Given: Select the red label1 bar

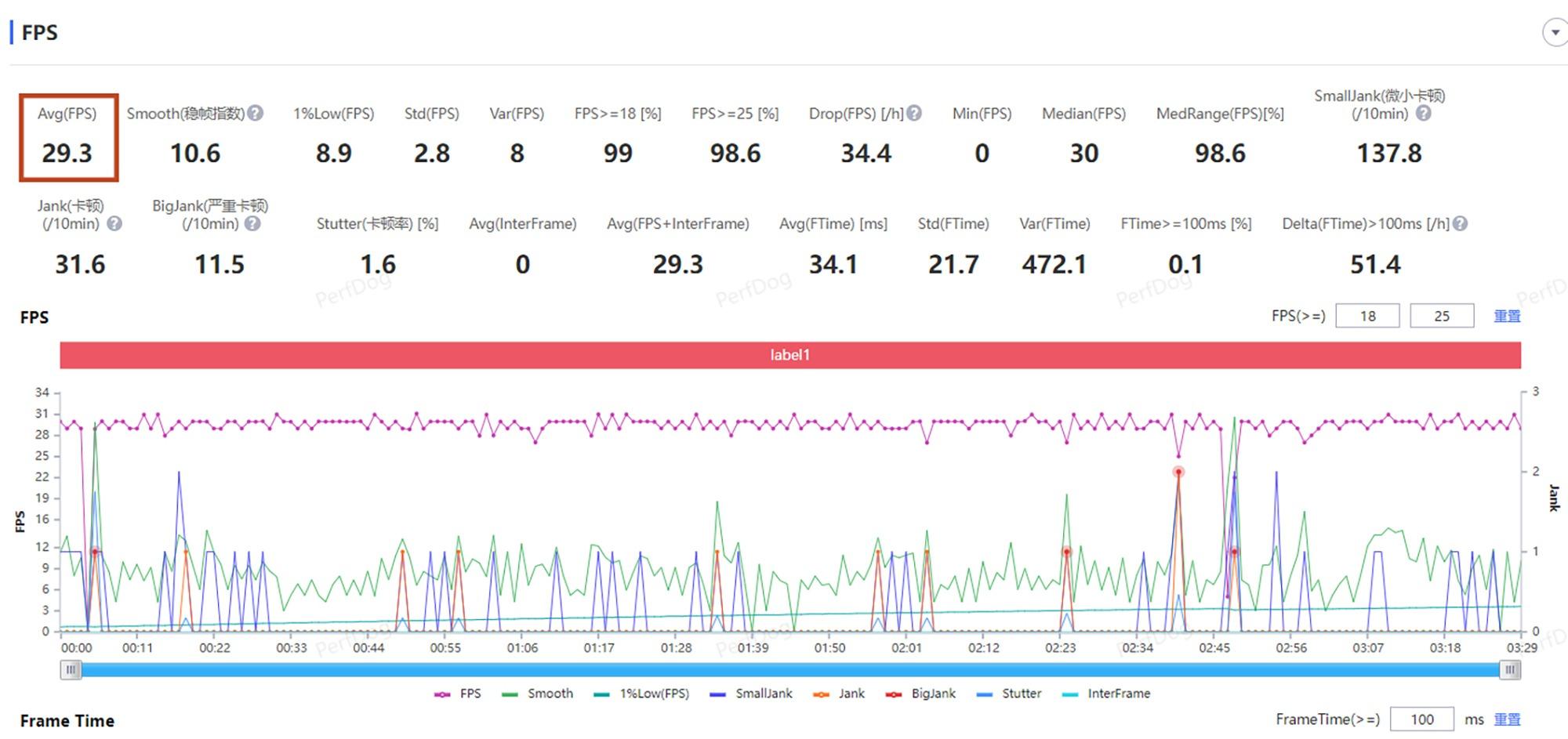Looking at the screenshot, I should [x=790, y=355].
